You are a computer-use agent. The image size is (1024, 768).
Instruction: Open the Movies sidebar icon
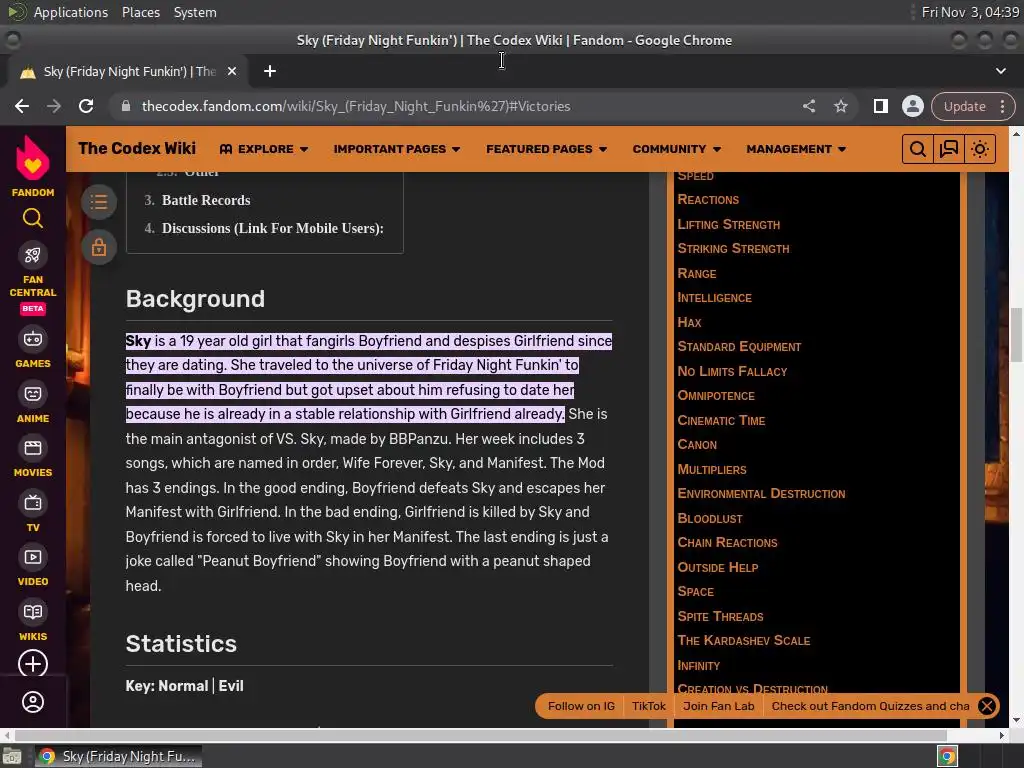coord(33,448)
